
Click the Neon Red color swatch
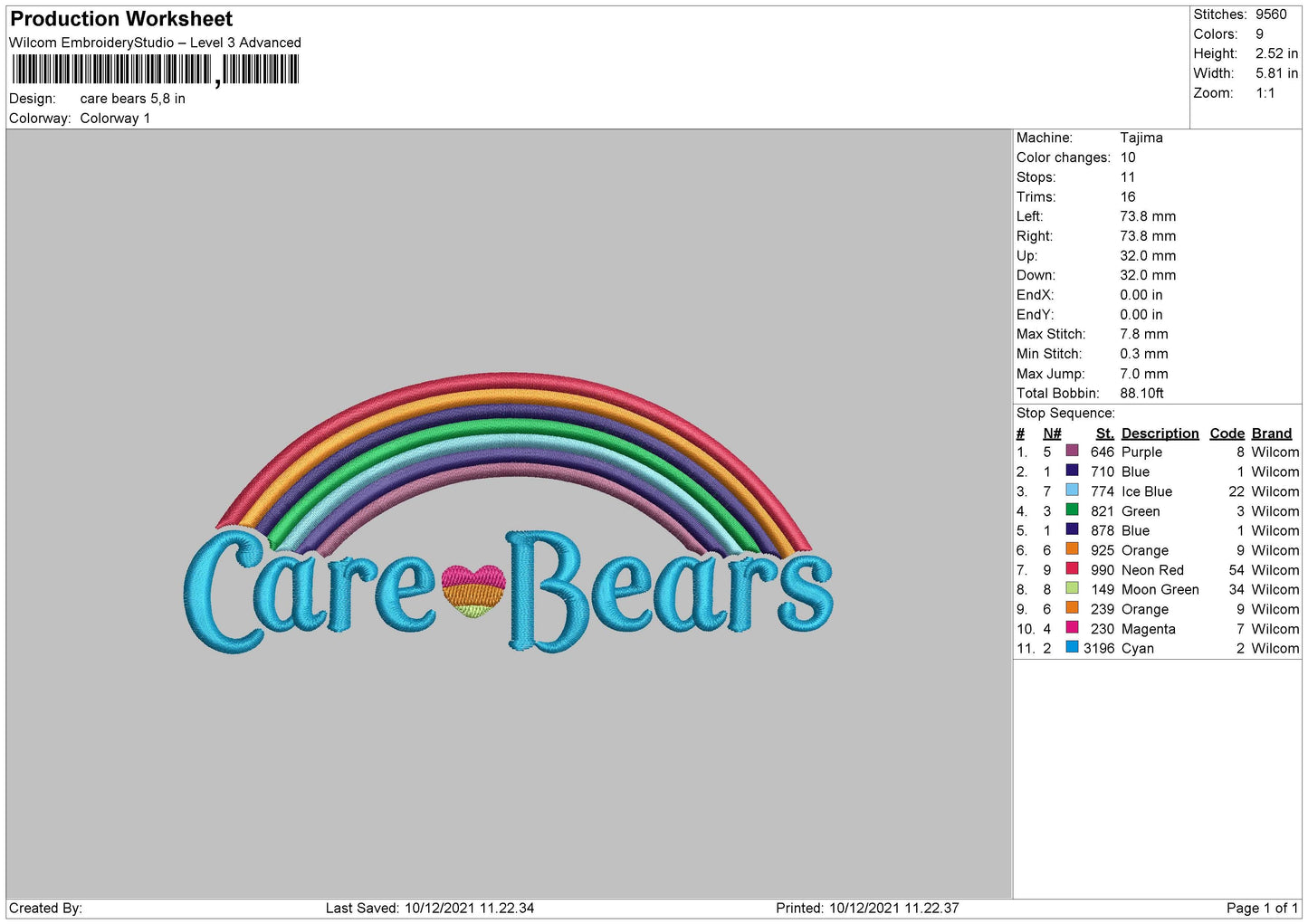(1073, 568)
